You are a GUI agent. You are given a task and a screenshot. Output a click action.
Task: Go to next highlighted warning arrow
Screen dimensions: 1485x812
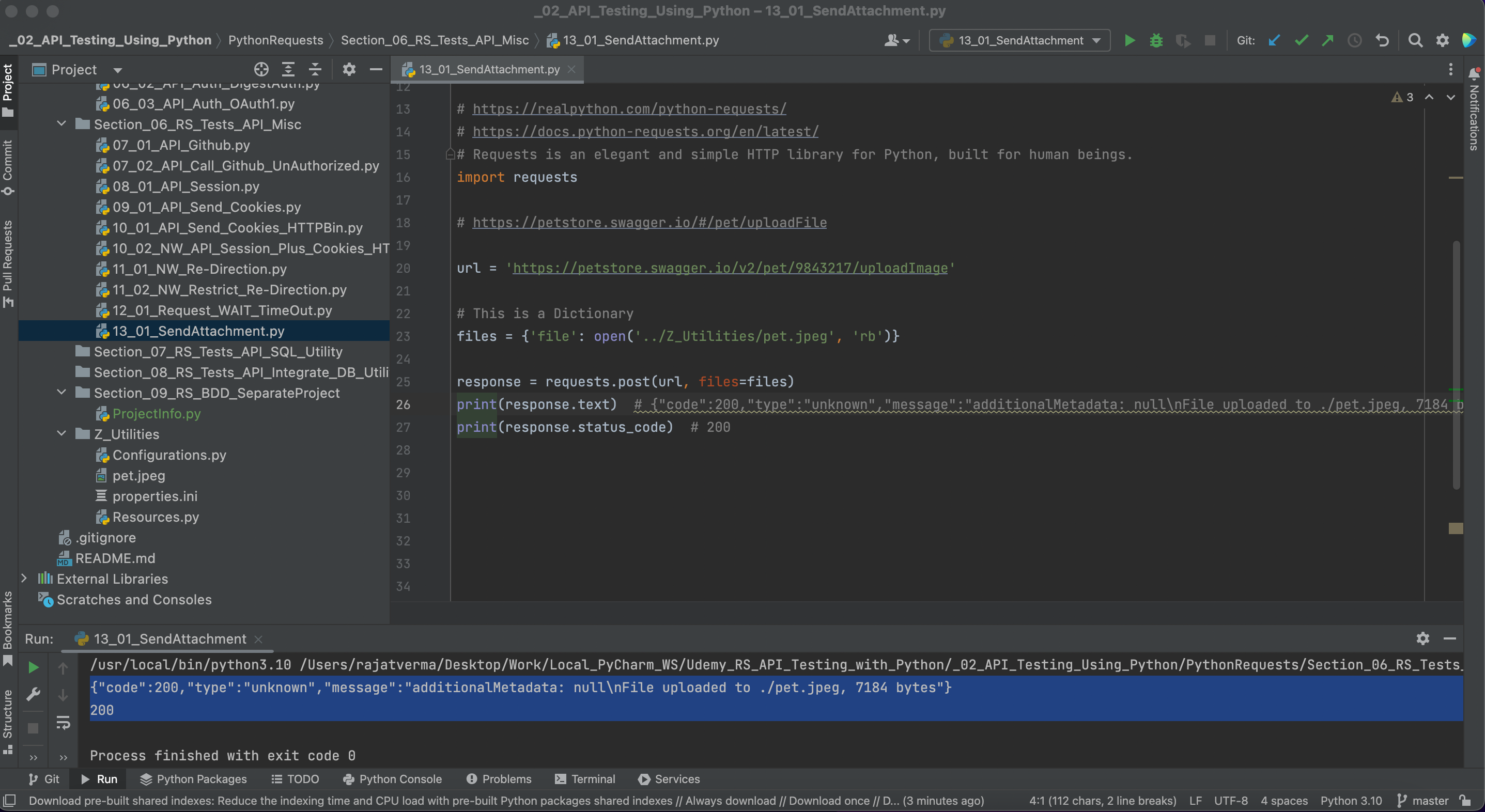pyautogui.click(x=1450, y=98)
